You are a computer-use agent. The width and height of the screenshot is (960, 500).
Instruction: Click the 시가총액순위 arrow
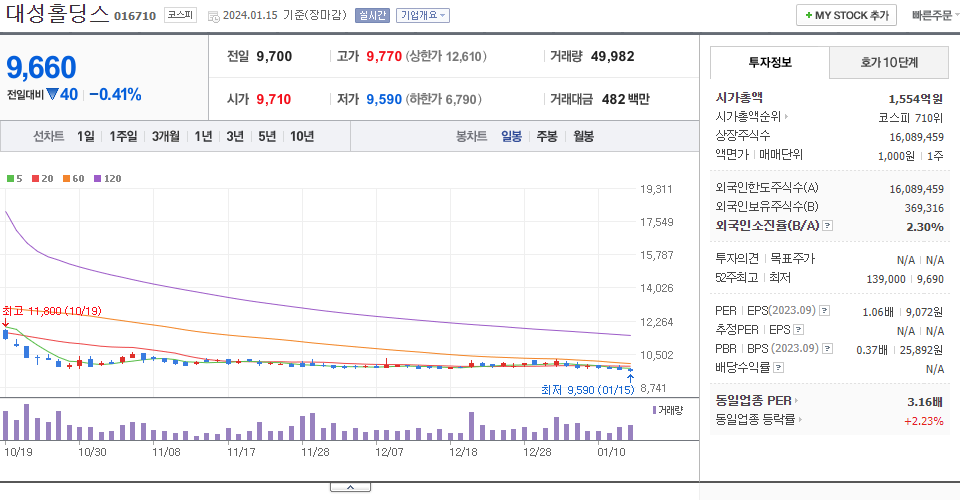point(787,116)
